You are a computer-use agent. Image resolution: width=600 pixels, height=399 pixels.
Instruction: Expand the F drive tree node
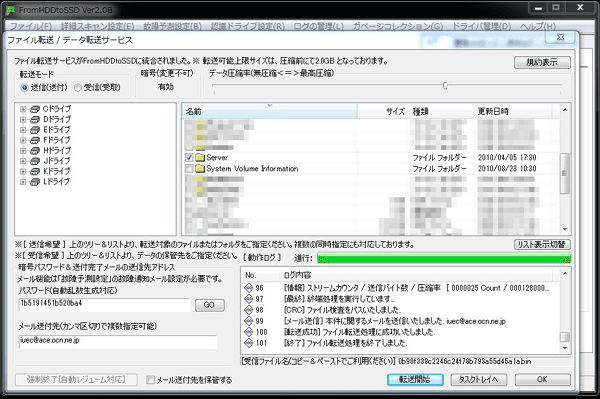pyautogui.click(x=23, y=140)
